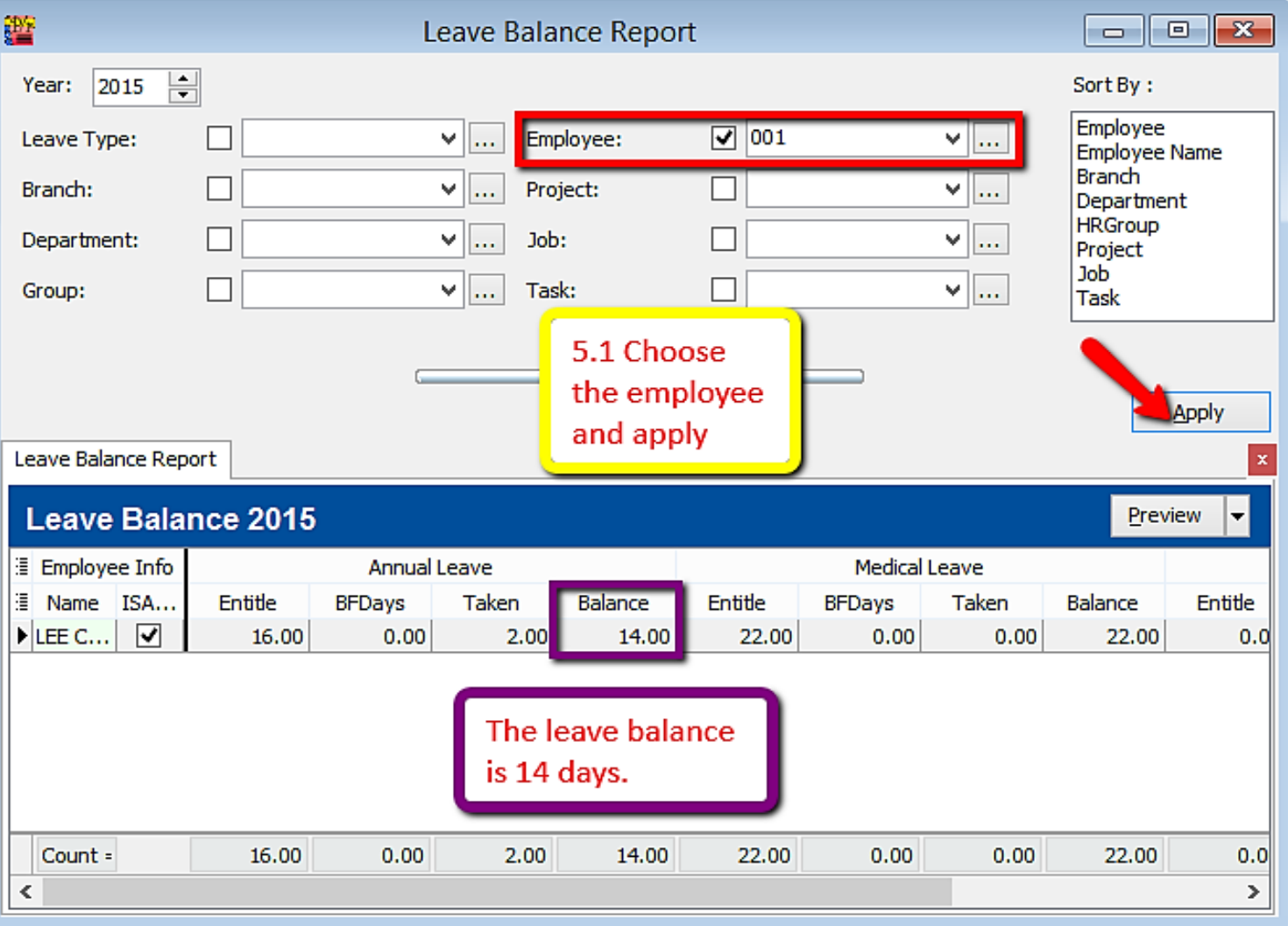The image size is (1288, 926).
Task: Open the Task lookup ellipsis button
Action: coord(989,291)
